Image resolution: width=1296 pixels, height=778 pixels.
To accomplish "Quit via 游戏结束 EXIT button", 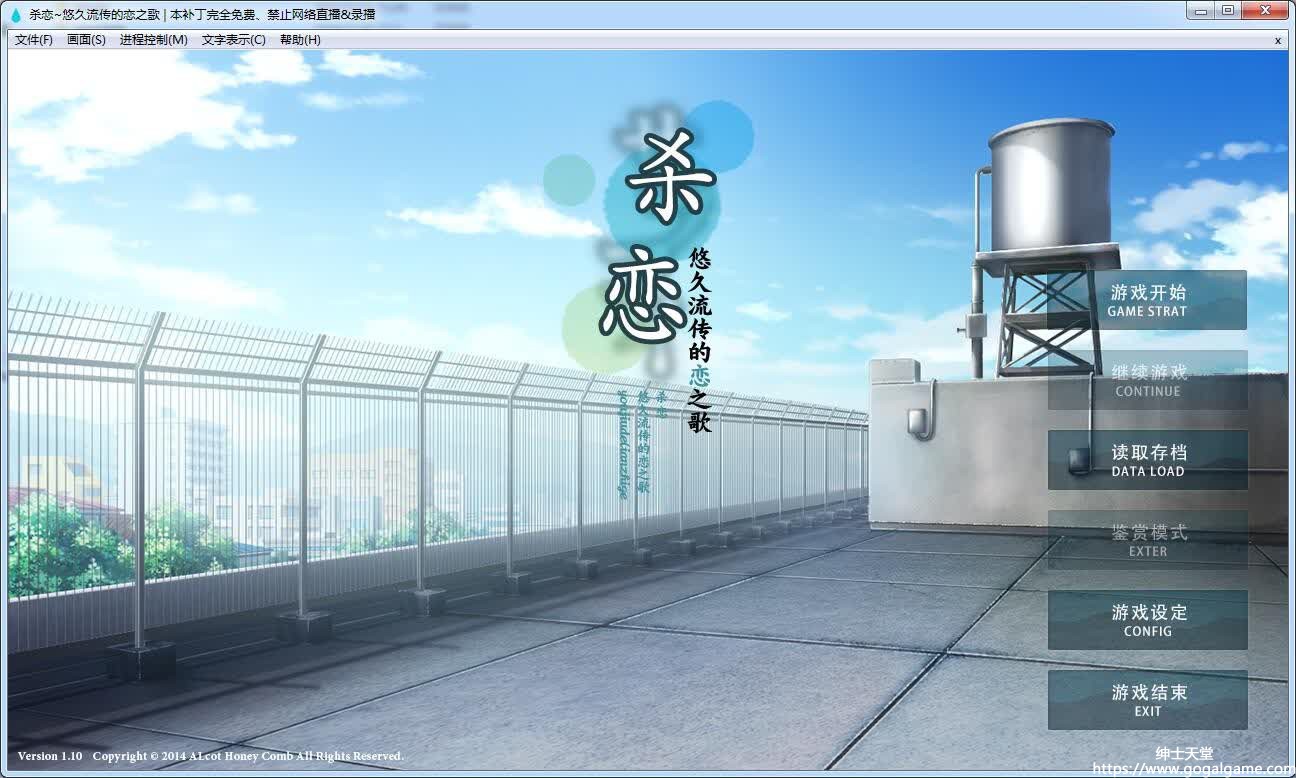I will 1147,700.
